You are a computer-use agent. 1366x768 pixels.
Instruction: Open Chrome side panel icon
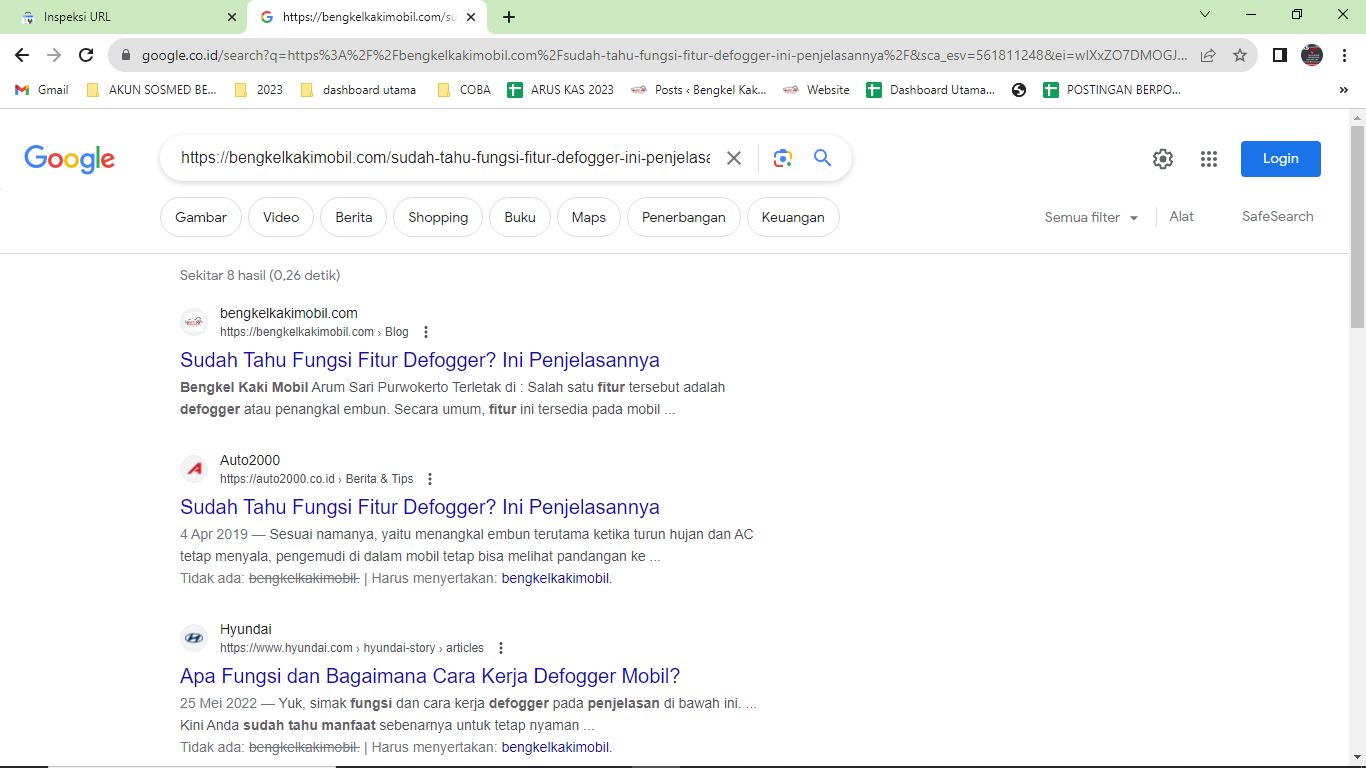[1279, 55]
